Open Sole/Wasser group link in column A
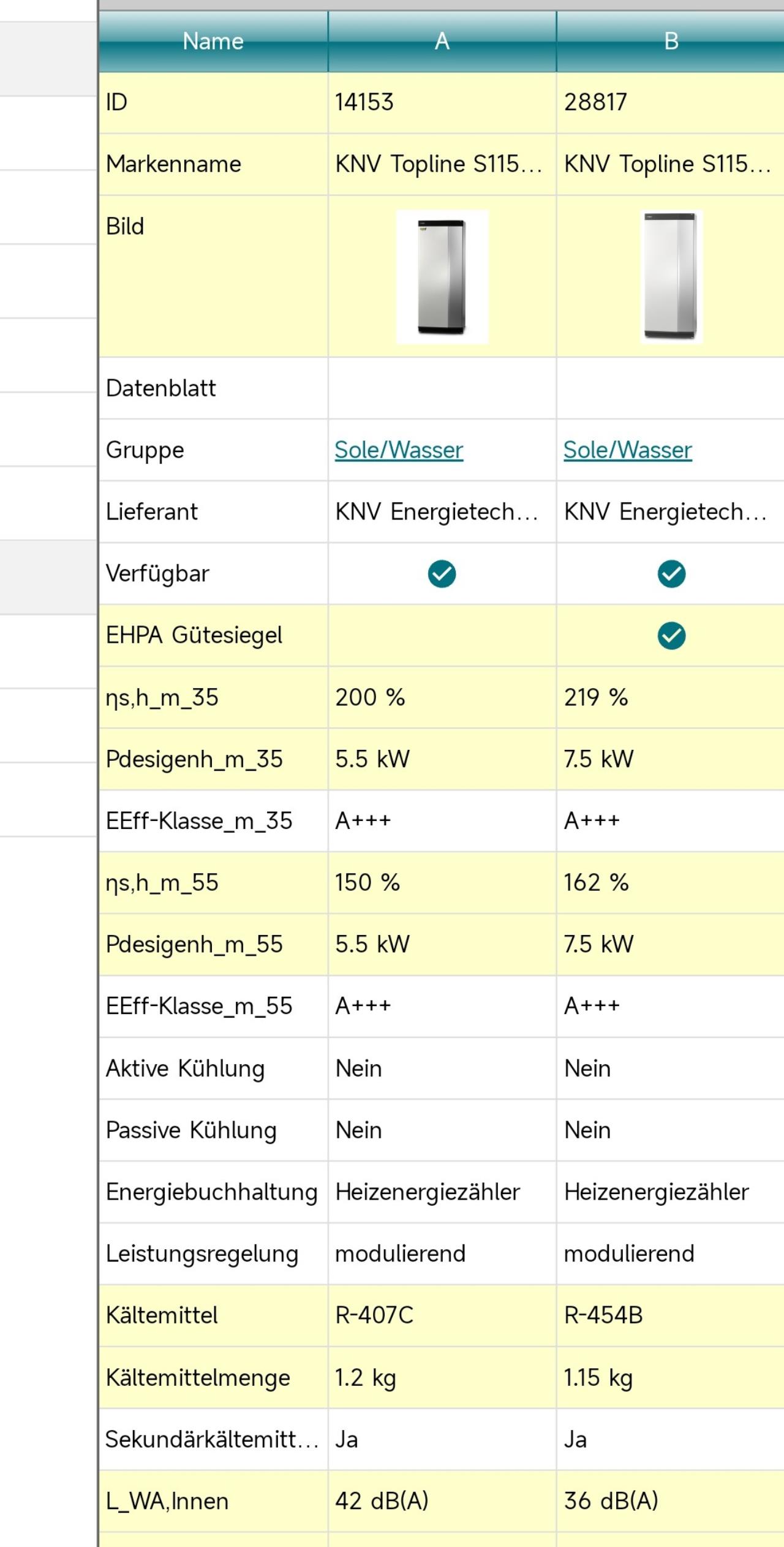The height and width of the screenshot is (1547, 784). [x=399, y=450]
